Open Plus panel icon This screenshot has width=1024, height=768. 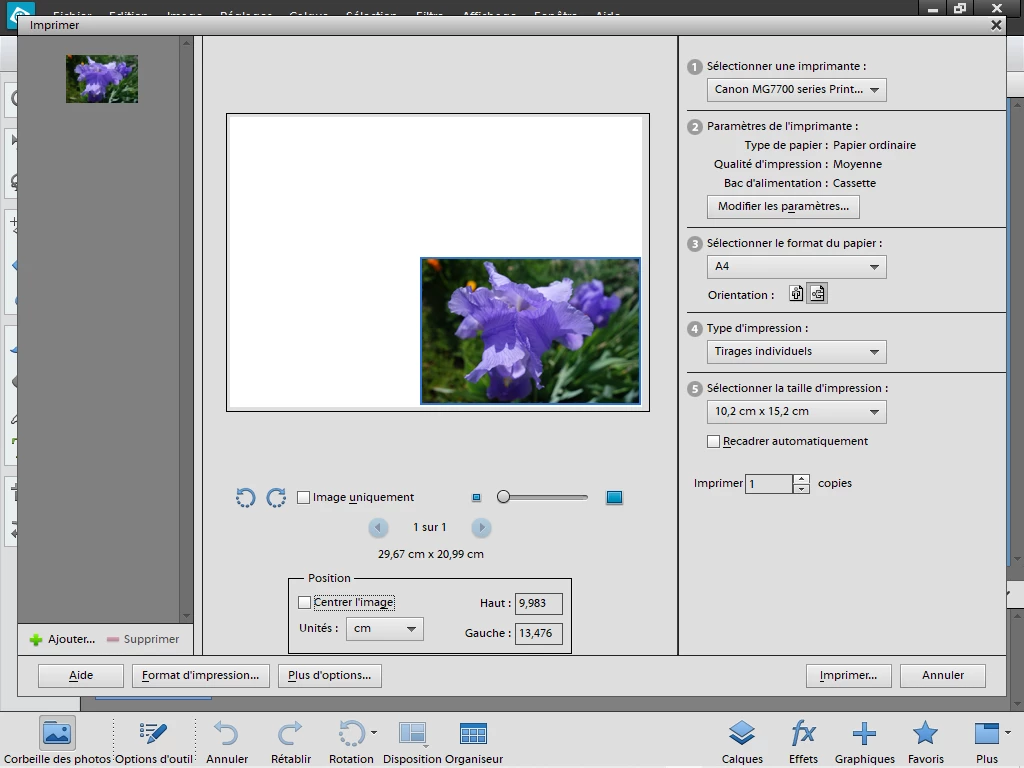[987, 734]
